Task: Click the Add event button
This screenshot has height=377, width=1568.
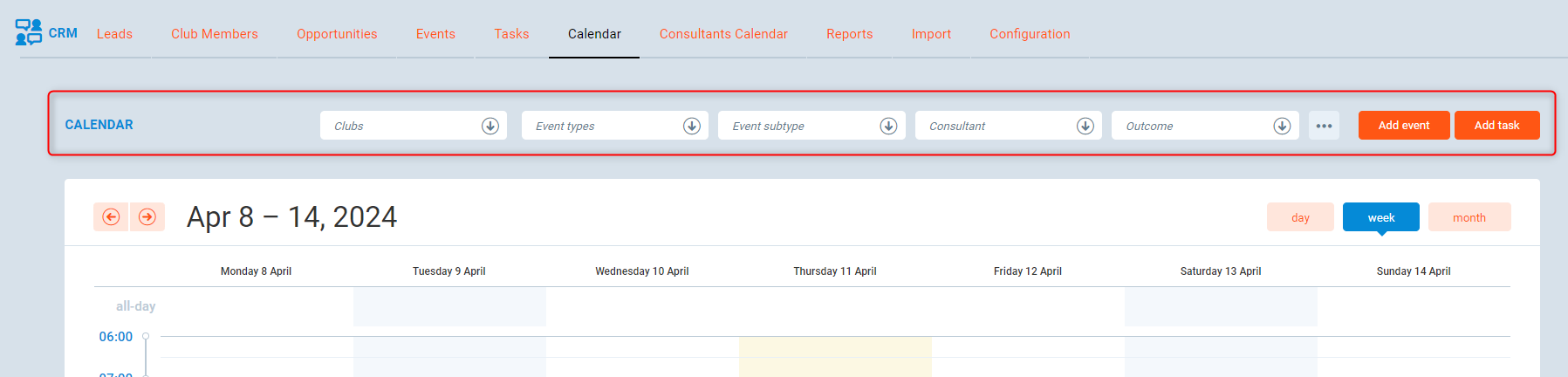Action: 1403,126
